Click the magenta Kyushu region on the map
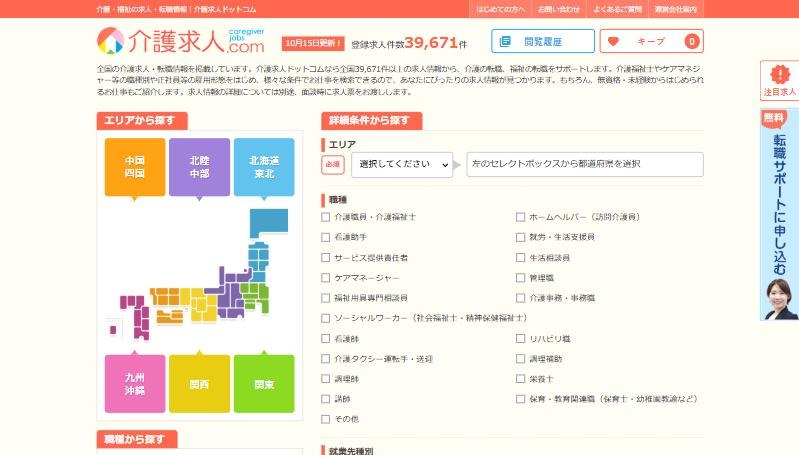This screenshot has width=799, height=455. coord(137,317)
